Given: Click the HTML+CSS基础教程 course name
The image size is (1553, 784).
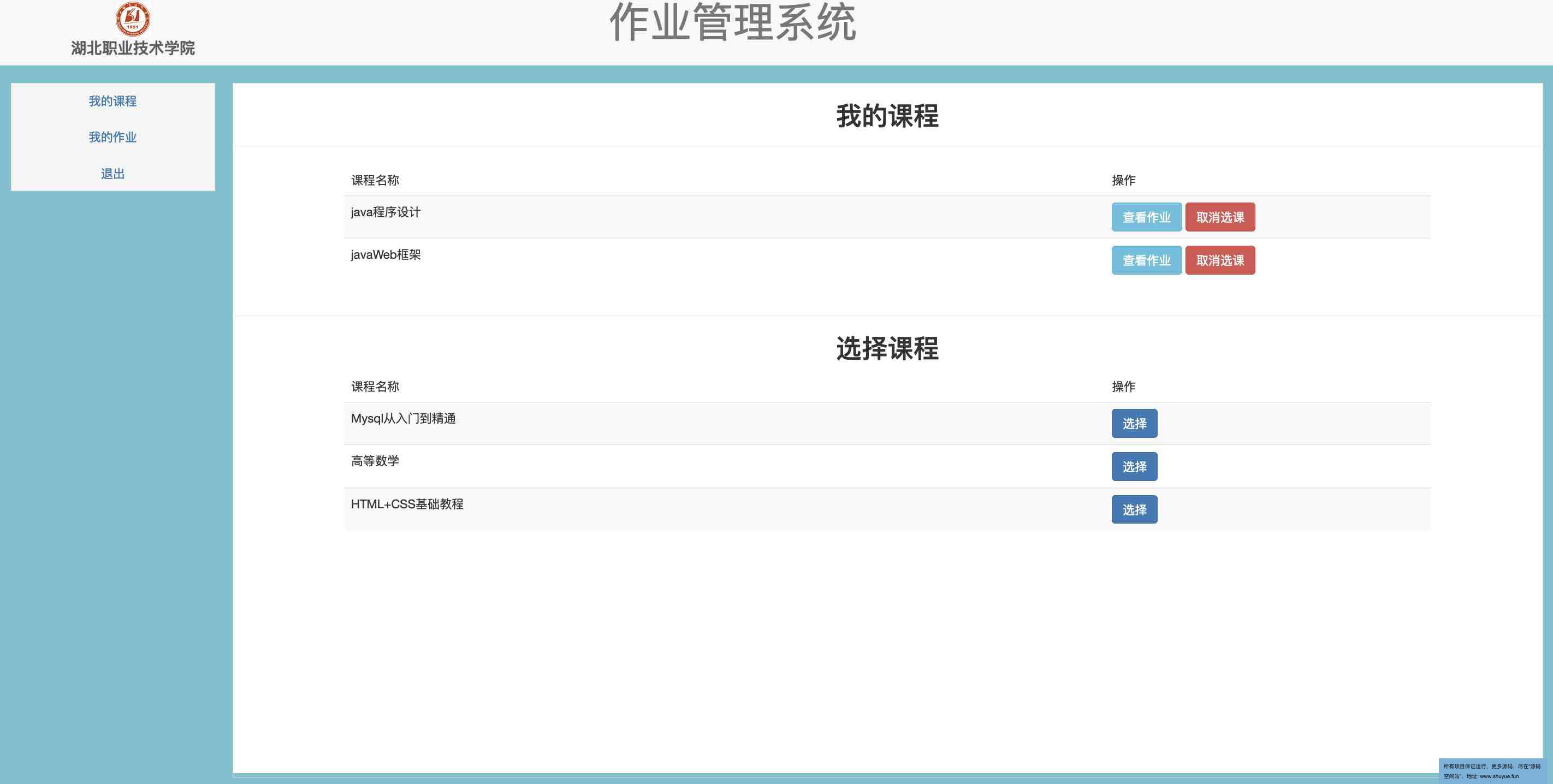Looking at the screenshot, I should pos(407,504).
